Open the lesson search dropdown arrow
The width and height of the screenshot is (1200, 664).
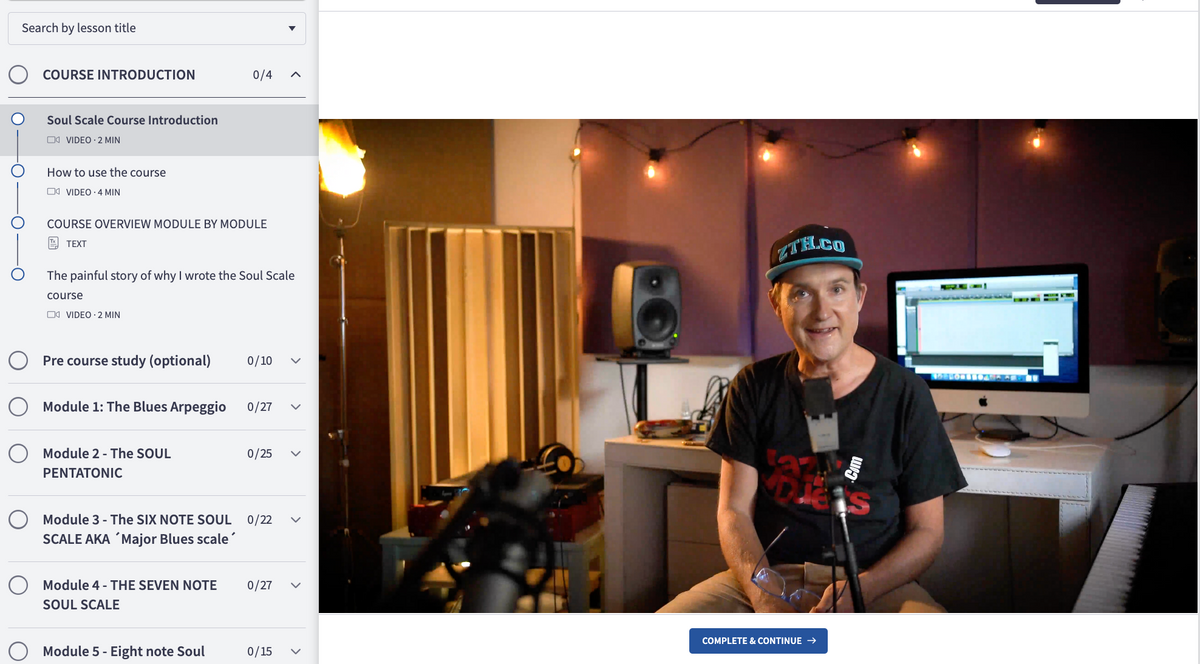(x=292, y=28)
